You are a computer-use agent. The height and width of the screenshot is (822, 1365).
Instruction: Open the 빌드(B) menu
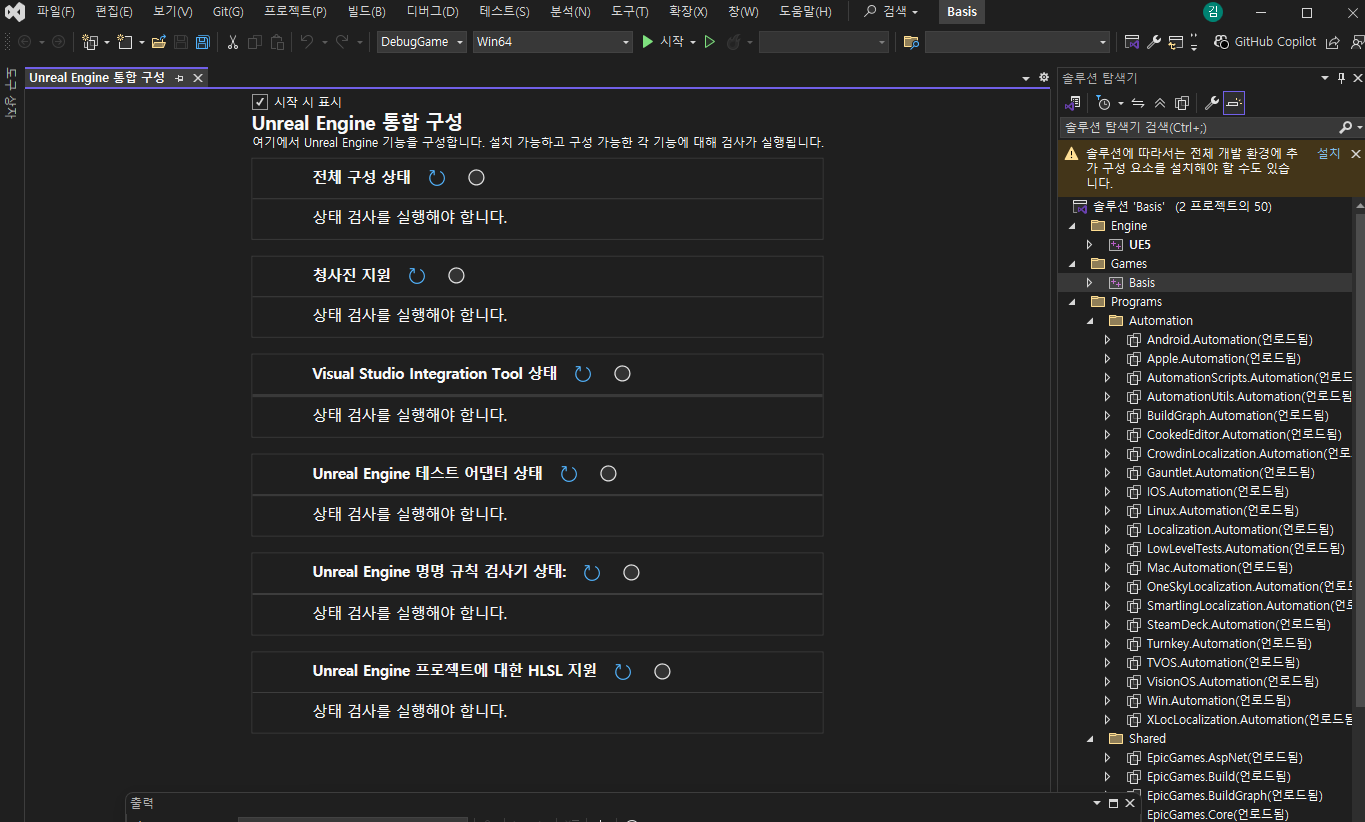[367, 12]
